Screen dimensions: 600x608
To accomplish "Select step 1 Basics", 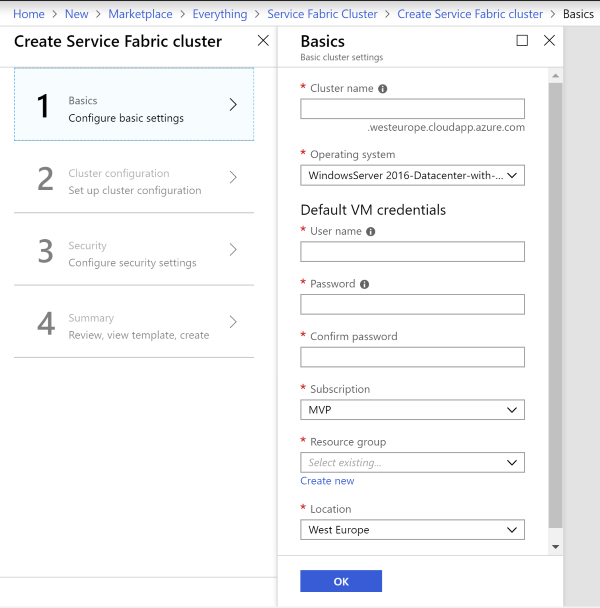I will pos(134,105).
